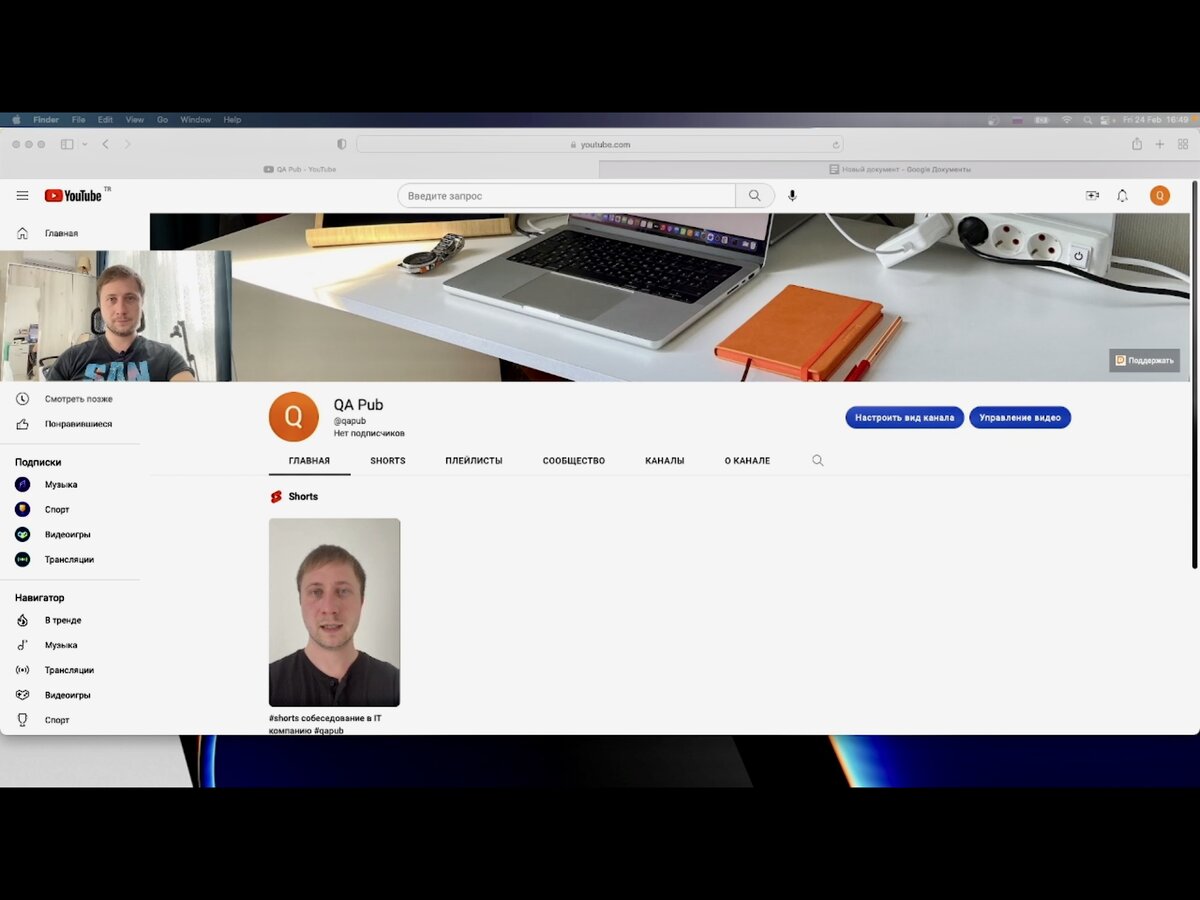Open Трансляции under Подписки
The width and height of the screenshot is (1200, 900).
70,560
